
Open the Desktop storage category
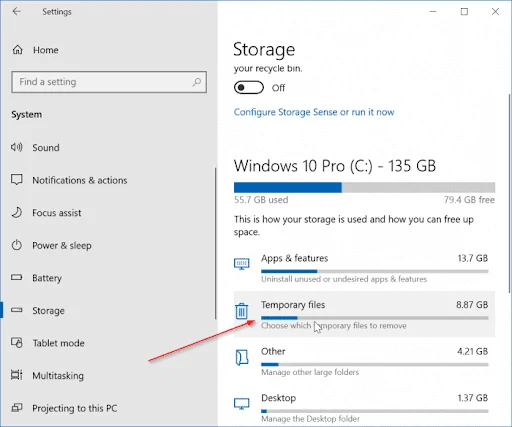(x=364, y=407)
